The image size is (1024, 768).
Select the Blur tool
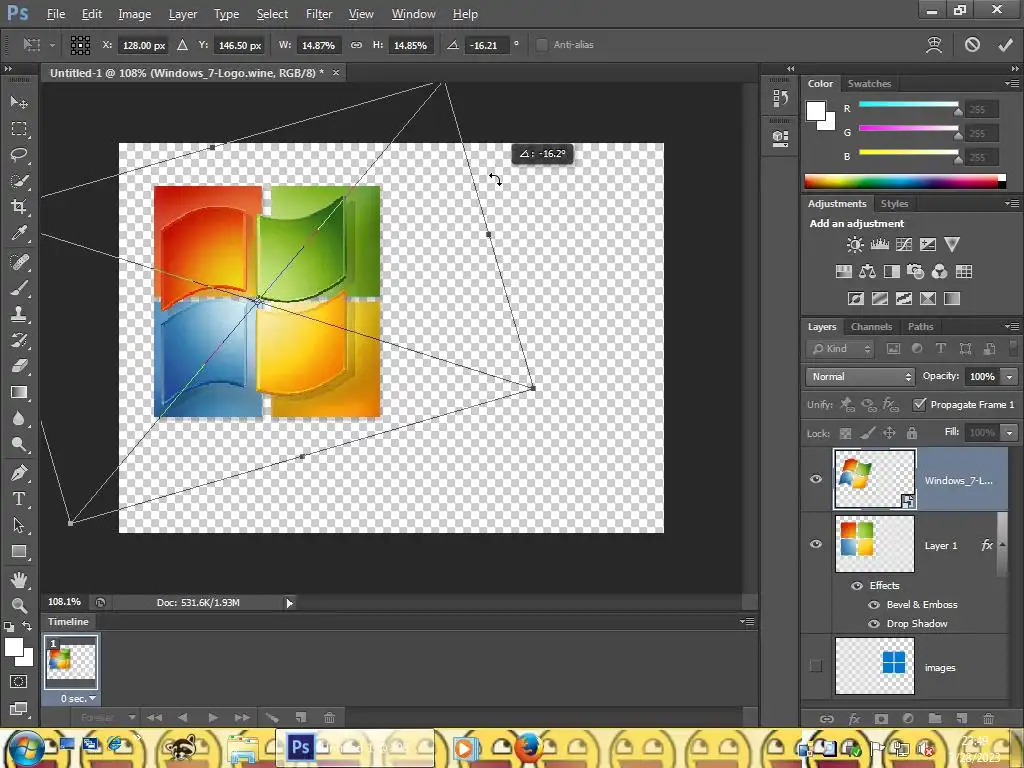pos(19,418)
